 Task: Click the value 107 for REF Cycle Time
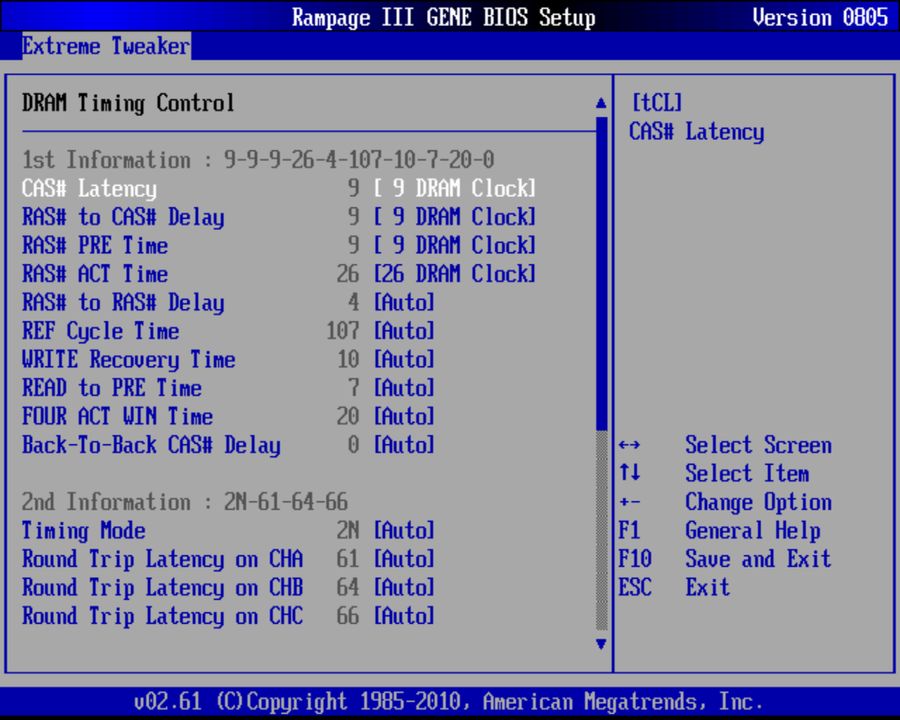343,331
